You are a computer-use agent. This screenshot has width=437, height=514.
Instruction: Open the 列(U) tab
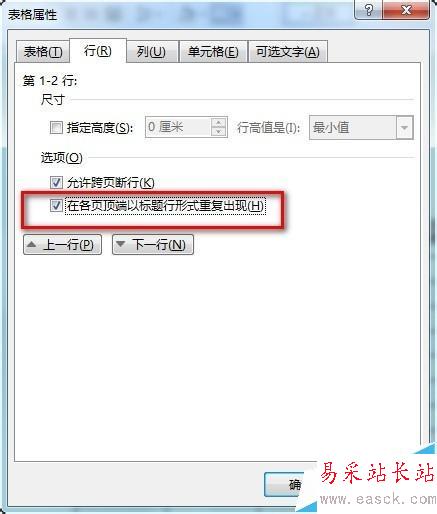click(x=151, y=52)
